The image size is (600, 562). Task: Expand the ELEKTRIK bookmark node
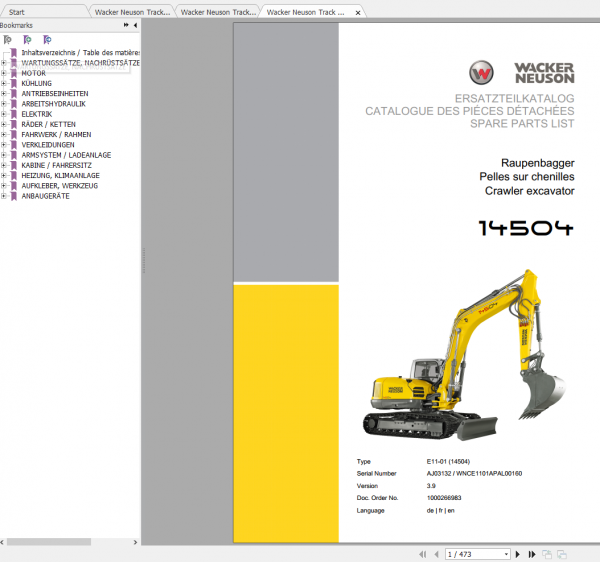click(4, 114)
